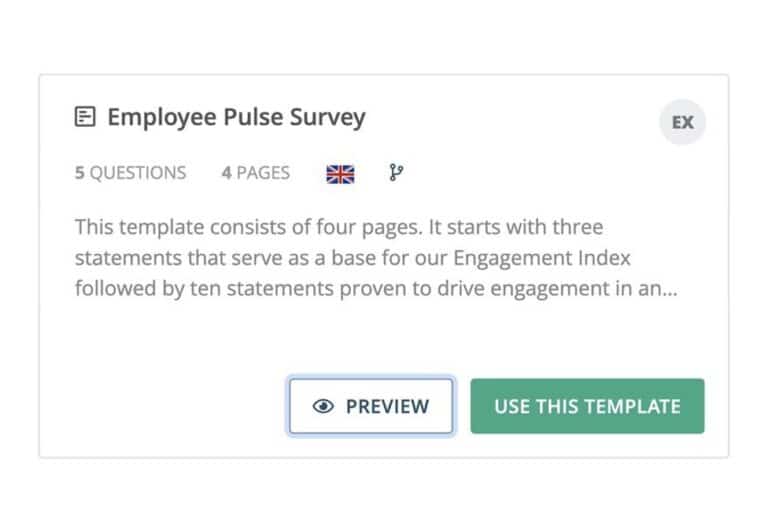Open the template with the PREVIEW button

tap(371, 406)
